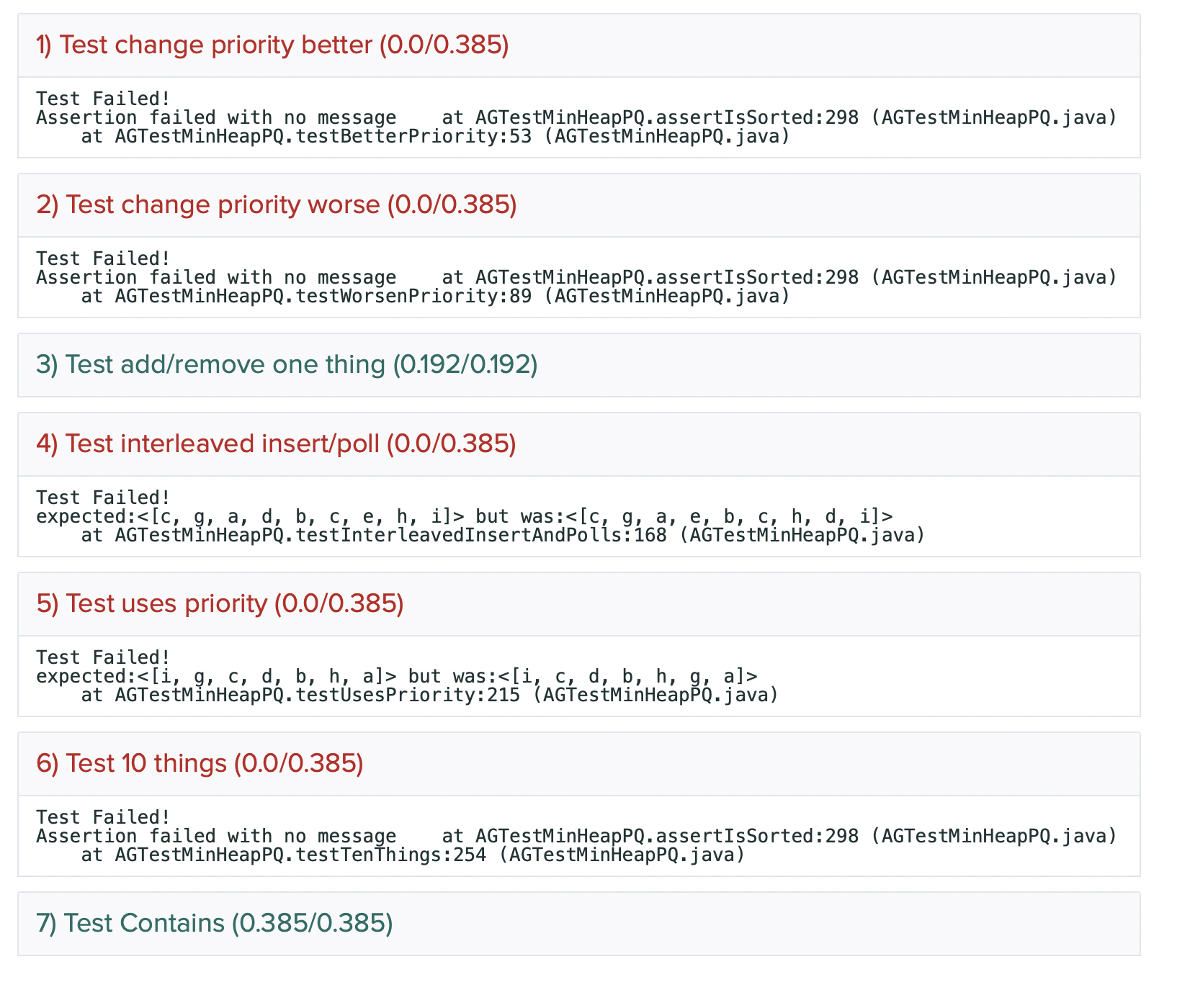Viewport: 1177px width, 1008px height.
Task: Expand "Test add/remove one thing" result
Action: (287, 365)
